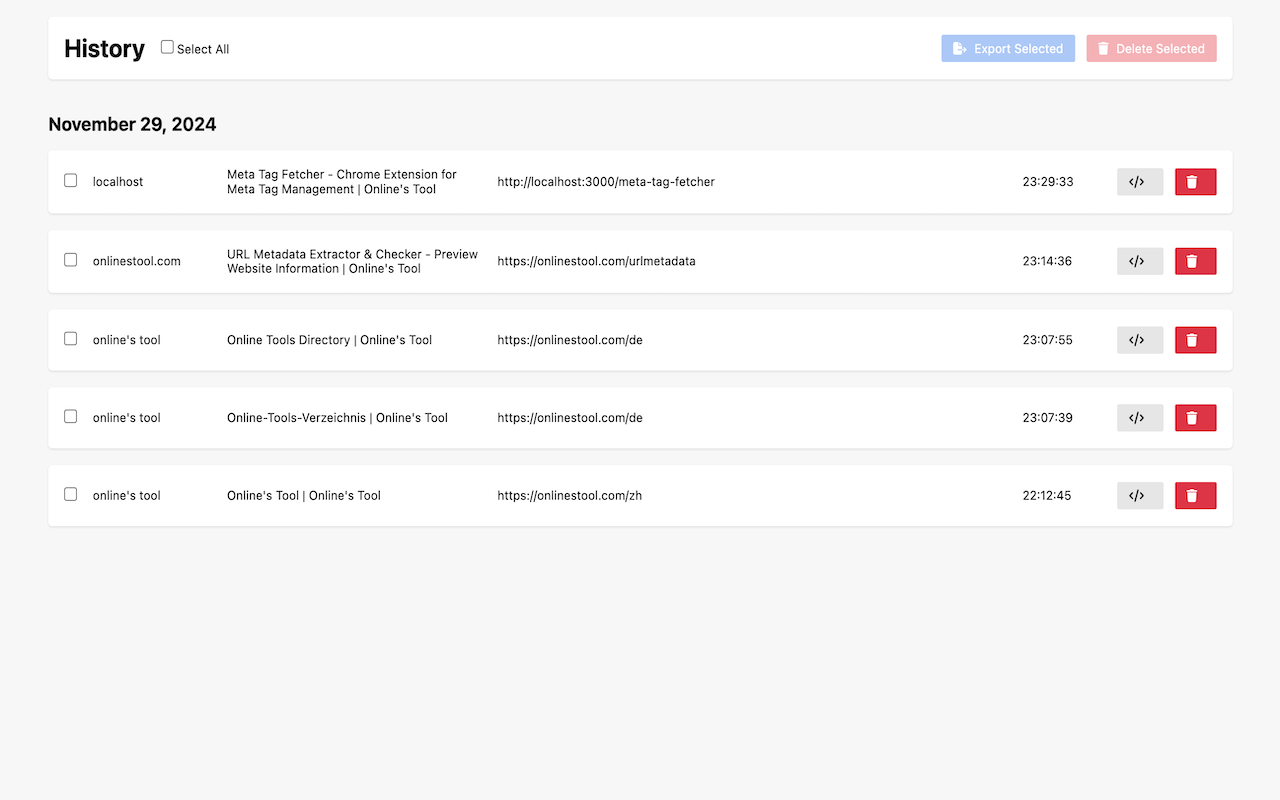This screenshot has width=1280, height=800.
Task: Delete the Online-Tools-Verzeichnis history record
Action: tap(1195, 417)
